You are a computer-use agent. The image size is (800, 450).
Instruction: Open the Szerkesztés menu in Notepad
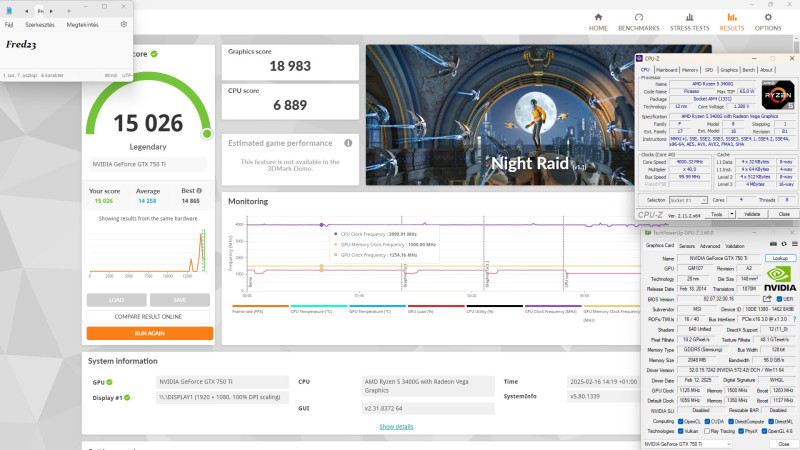coord(40,24)
